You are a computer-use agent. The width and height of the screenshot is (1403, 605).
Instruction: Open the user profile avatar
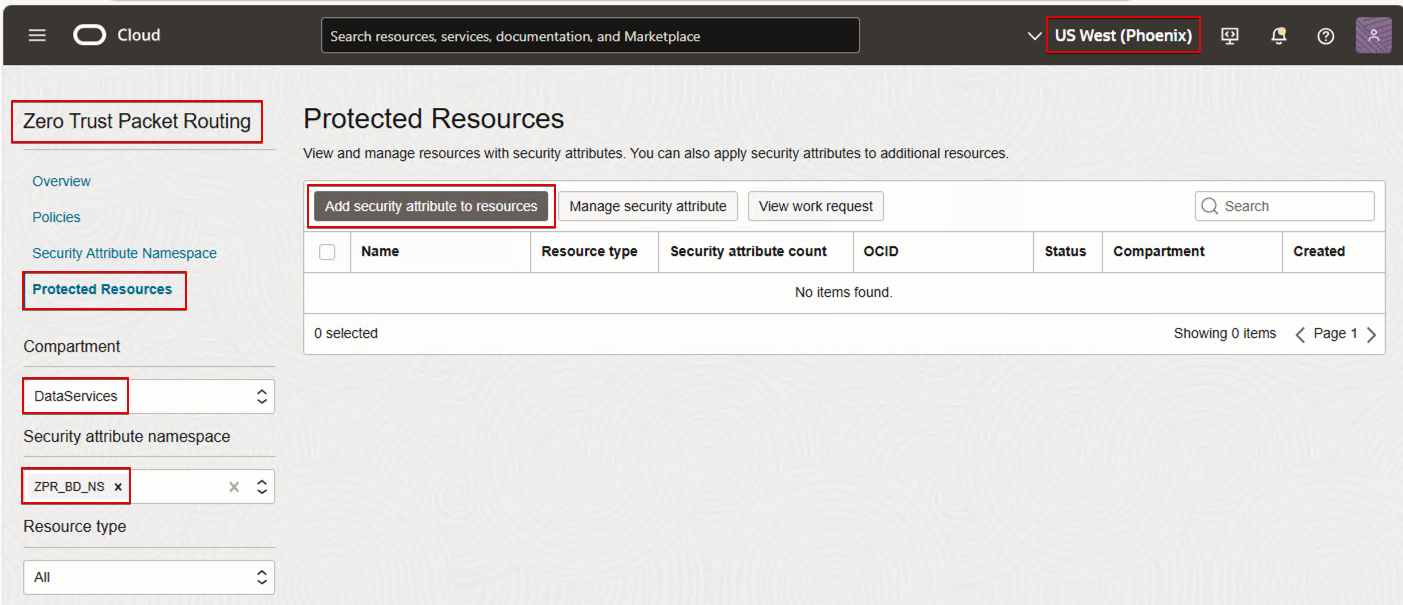[1373, 35]
